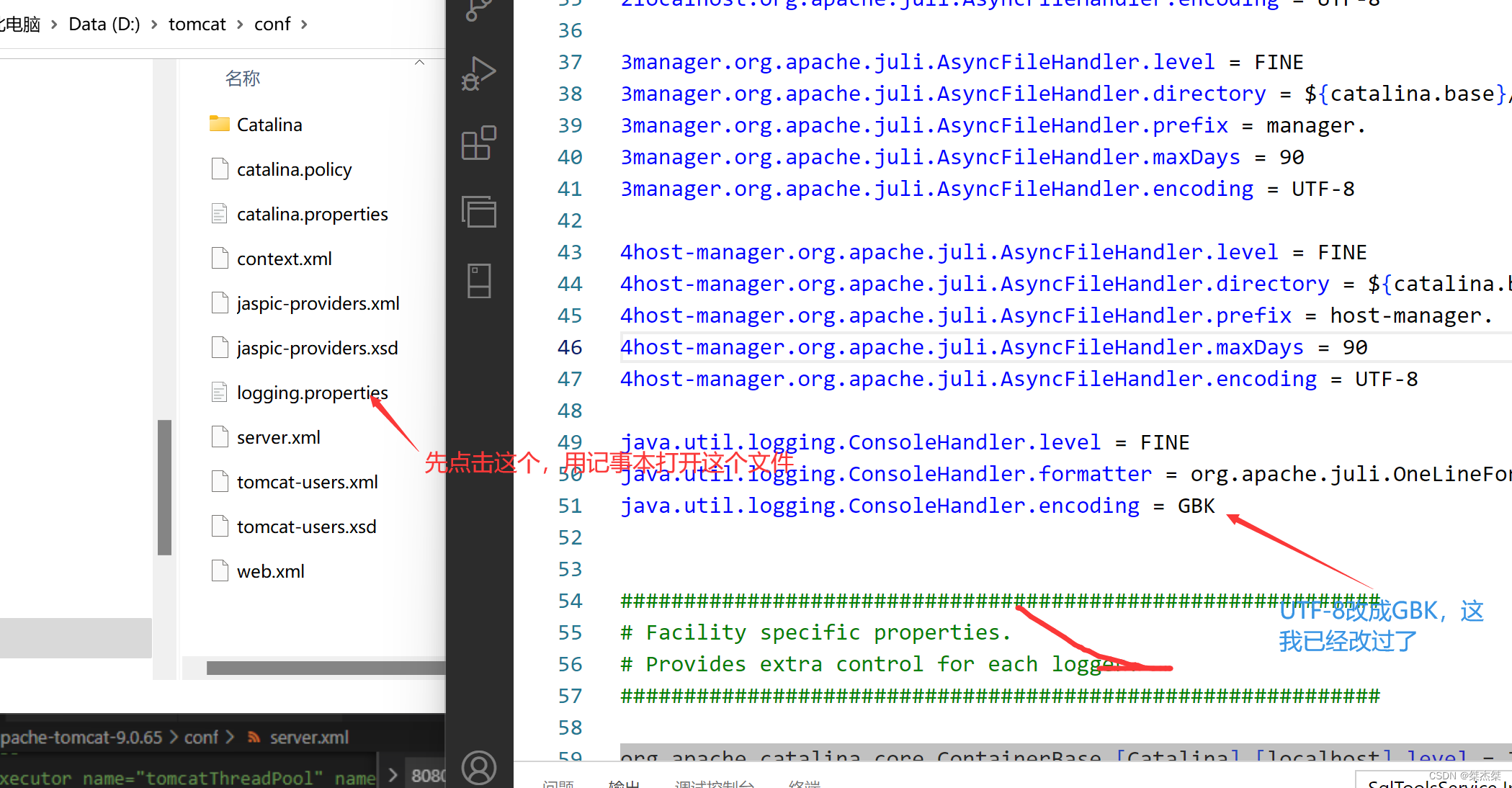Click the tomcatThreadPool executor line in server.xml

pyautogui.click(x=187, y=778)
